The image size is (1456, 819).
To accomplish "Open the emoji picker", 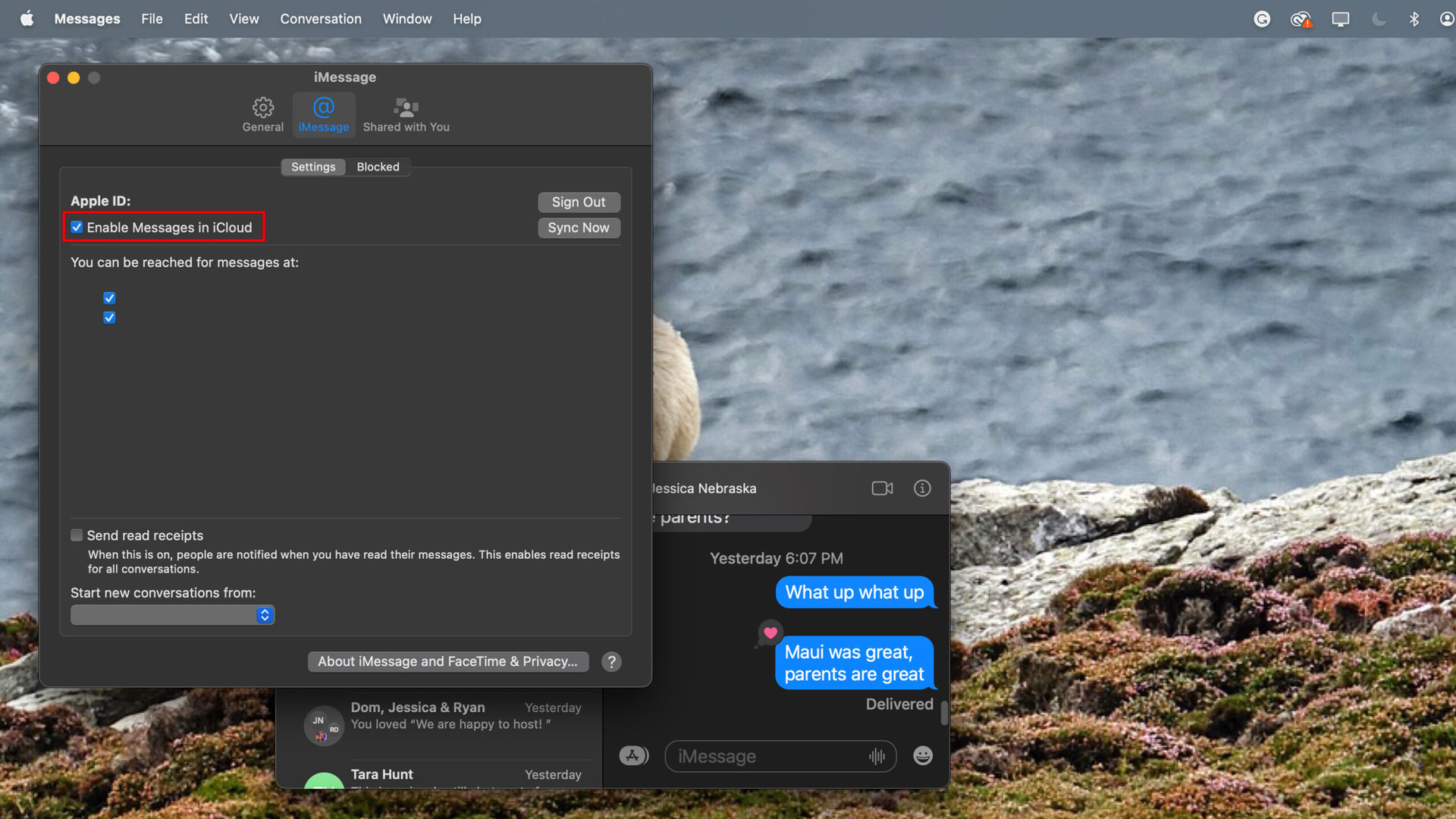I will point(922,756).
